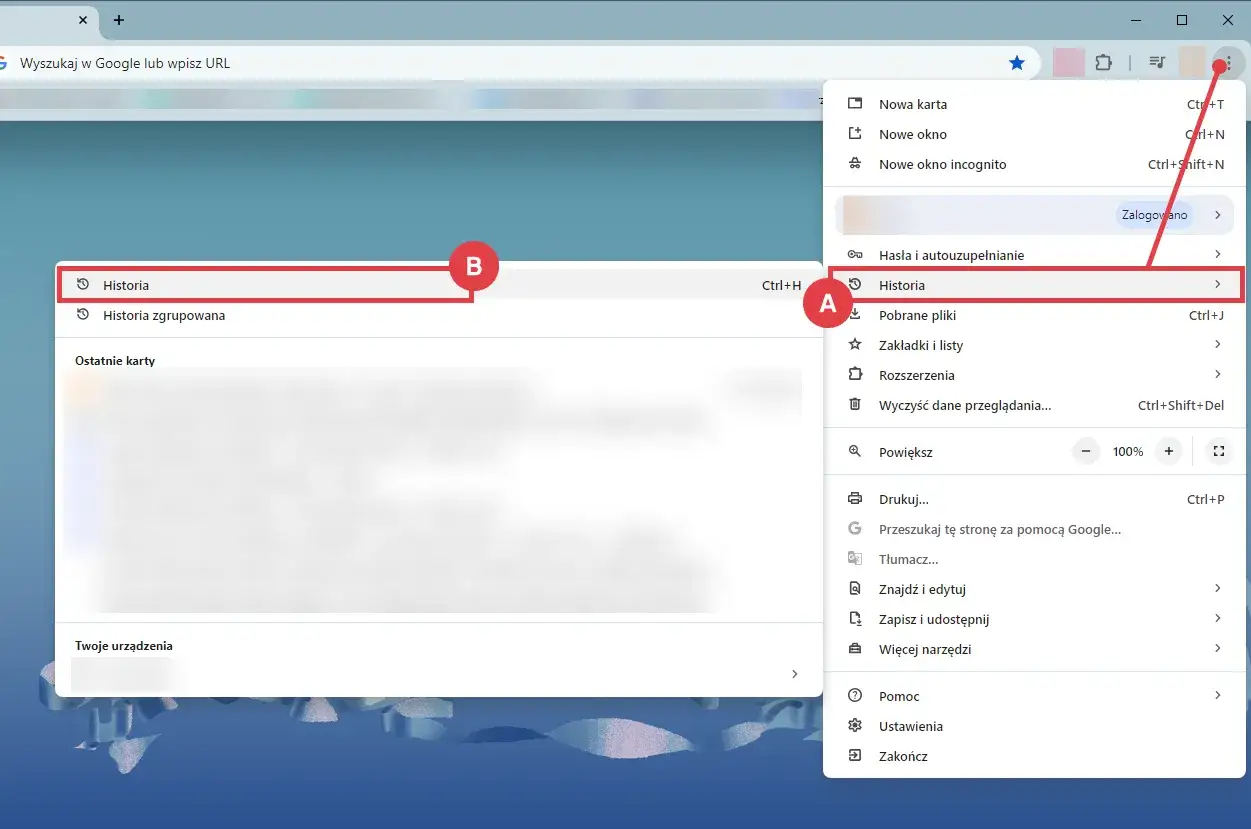The width and height of the screenshot is (1251, 829).
Task: Click the media controls icon in toolbar
Action: [1157, 63]
